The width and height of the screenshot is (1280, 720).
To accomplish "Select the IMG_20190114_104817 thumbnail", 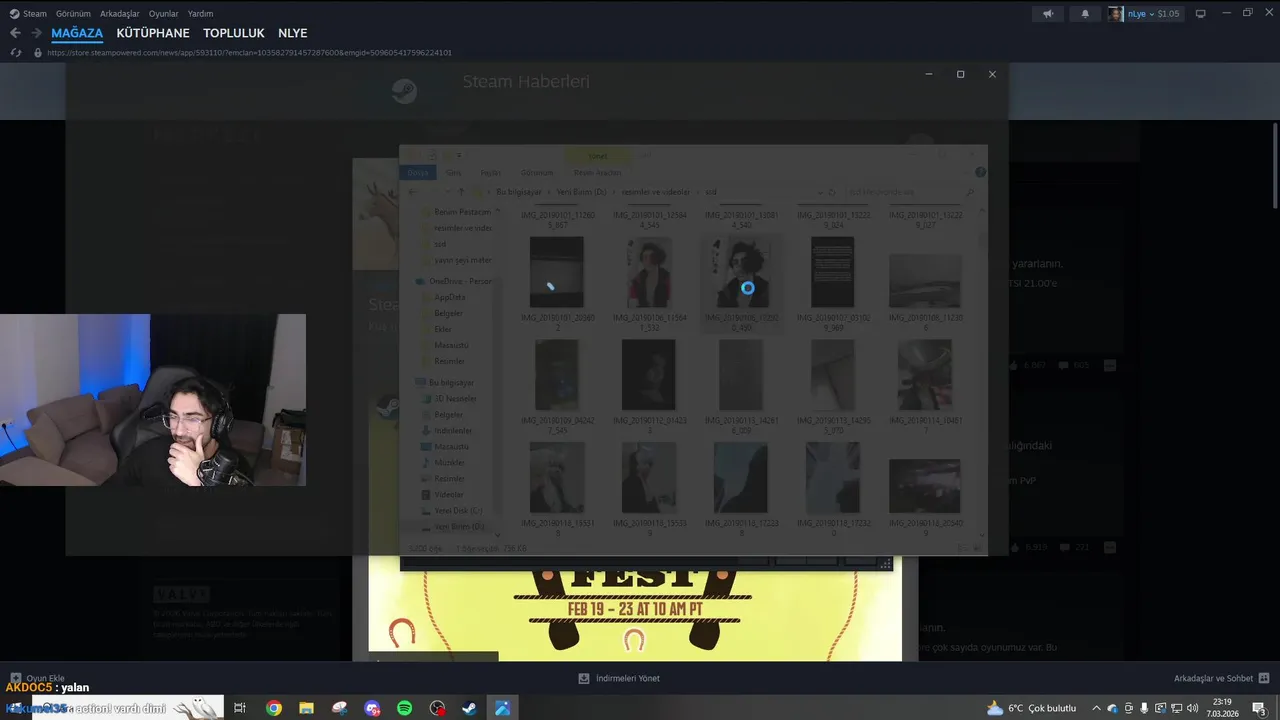I will click(x=924, y=375).
